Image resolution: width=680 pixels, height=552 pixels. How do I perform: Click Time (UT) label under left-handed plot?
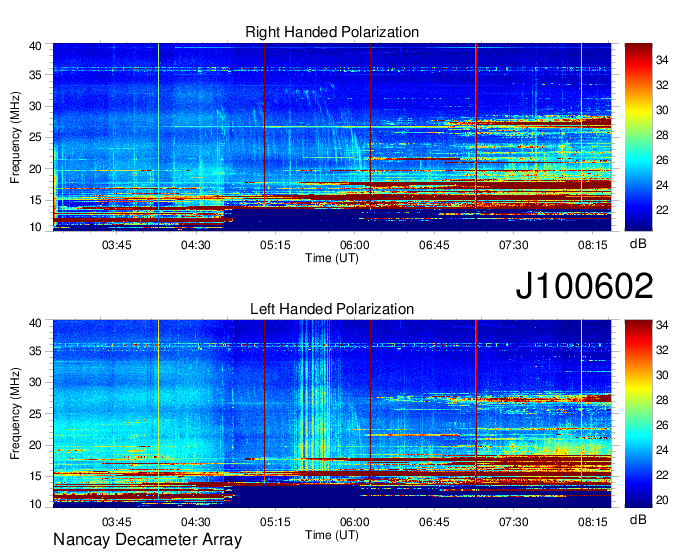click(332, 535)
